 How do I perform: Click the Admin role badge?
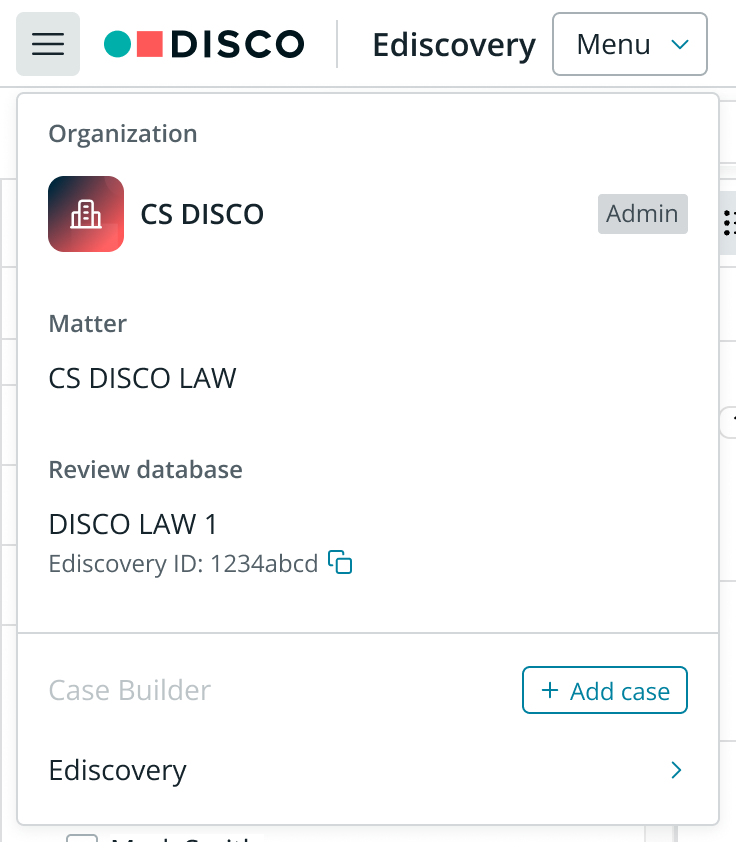coord(643,214)
